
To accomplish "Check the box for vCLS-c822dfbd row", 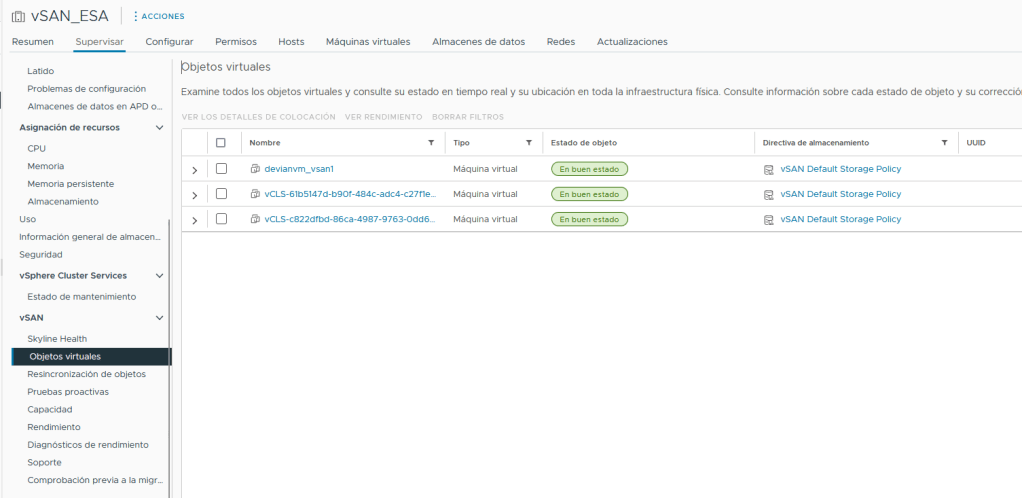I will (x=221, y=219).
